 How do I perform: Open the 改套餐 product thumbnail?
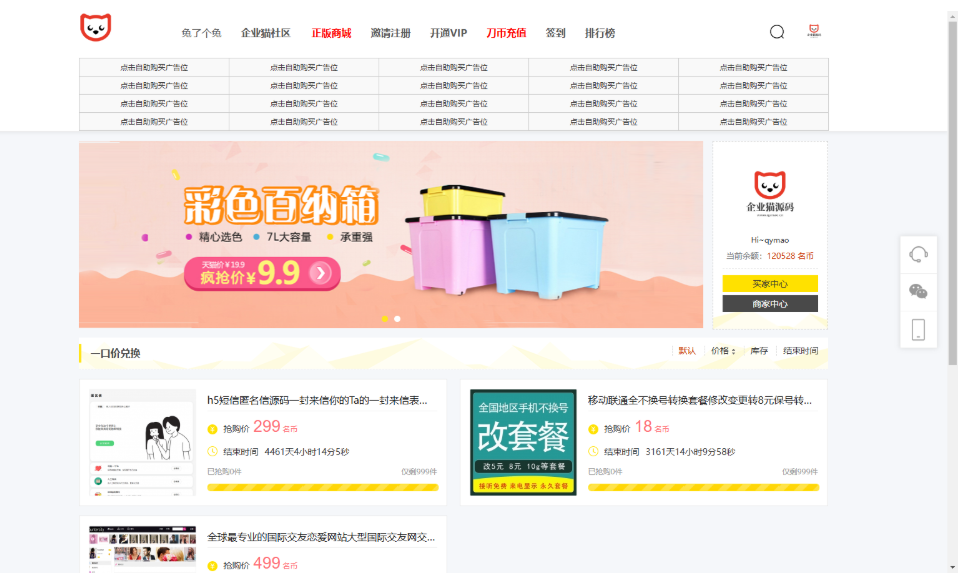click(523, 442)
